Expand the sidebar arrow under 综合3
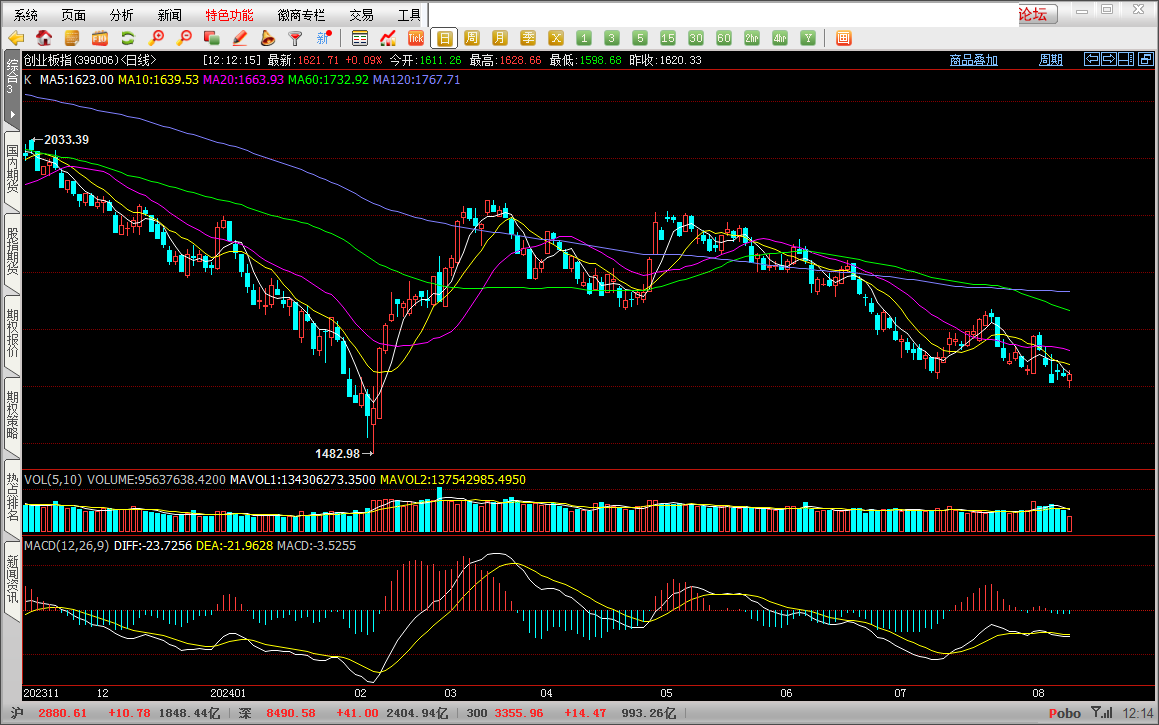Screen dimensions: 1159x725 click(x=12, y=115)
